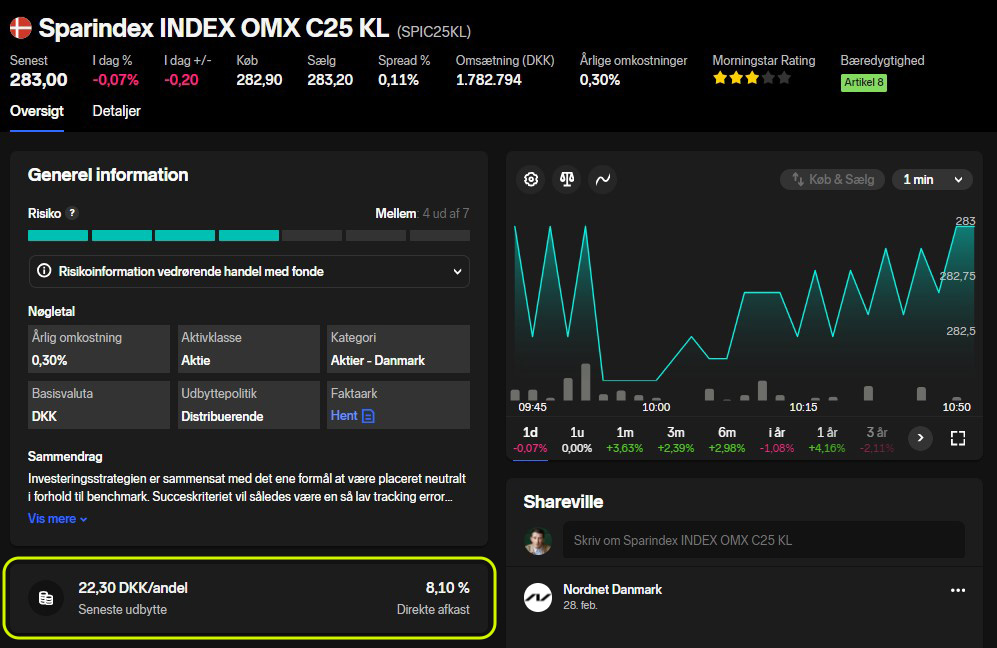
Task: Click the Udbyttepolitik Distribuerende cell
Action: 249,405
